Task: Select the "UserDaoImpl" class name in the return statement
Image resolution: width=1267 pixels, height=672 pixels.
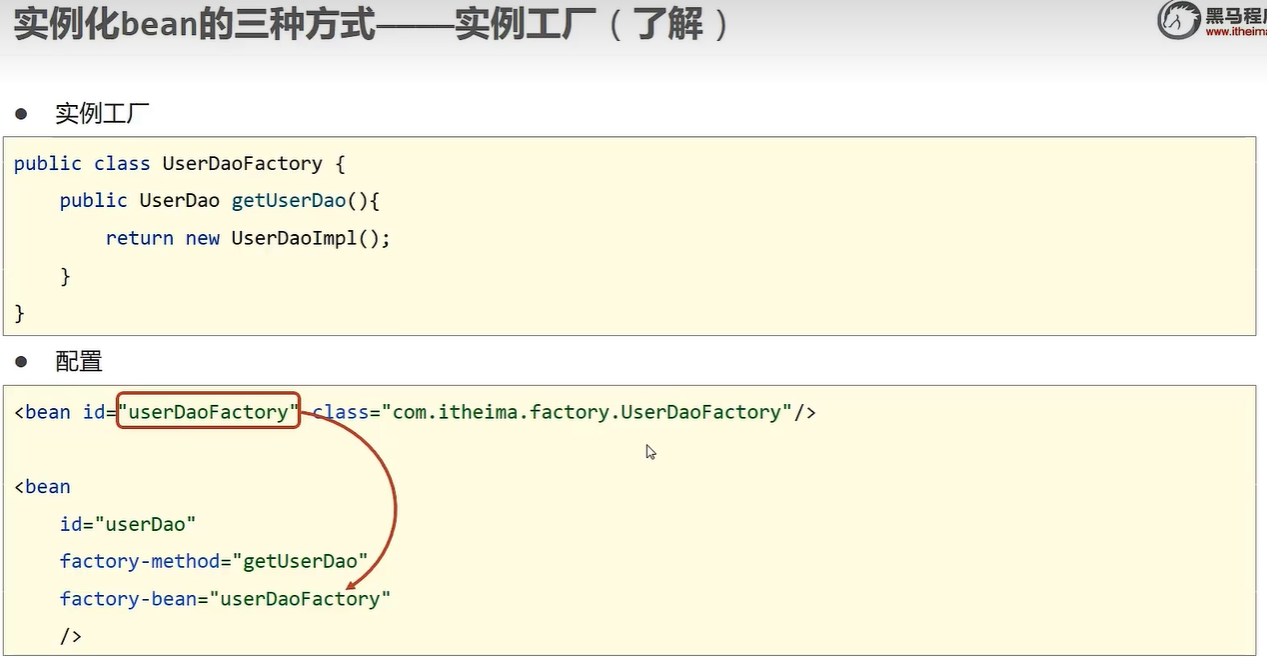Action: 294,238
